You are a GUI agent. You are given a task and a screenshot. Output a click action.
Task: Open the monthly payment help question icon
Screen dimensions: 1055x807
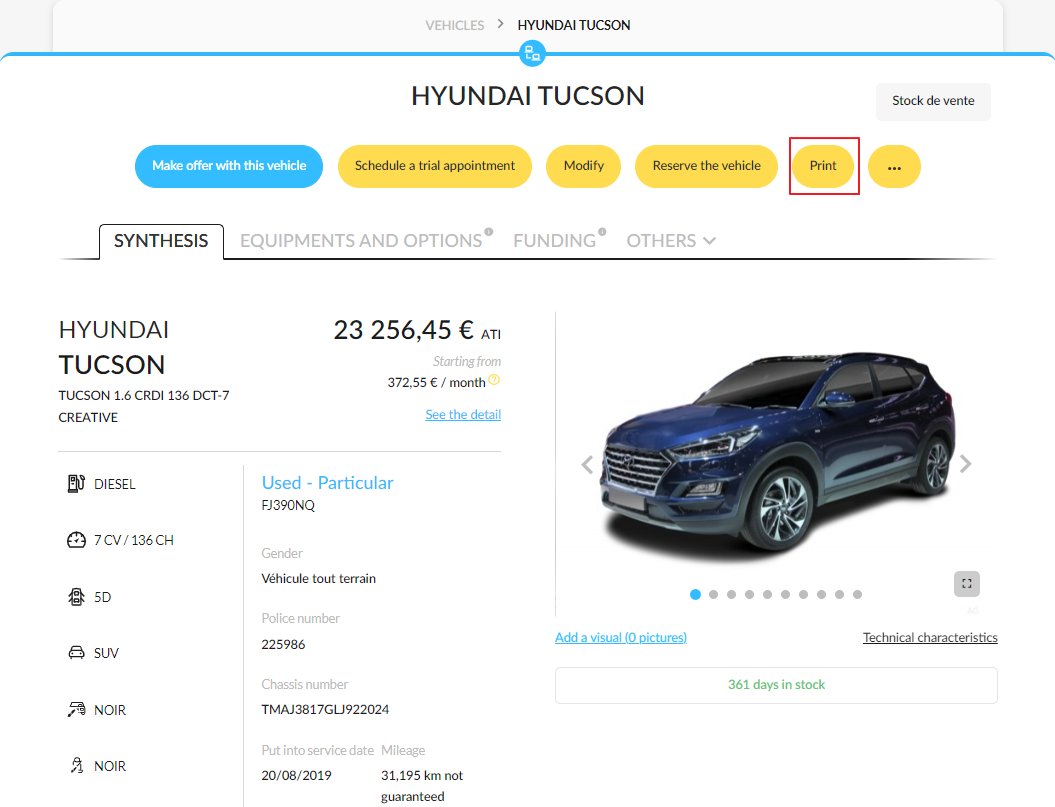494,380
